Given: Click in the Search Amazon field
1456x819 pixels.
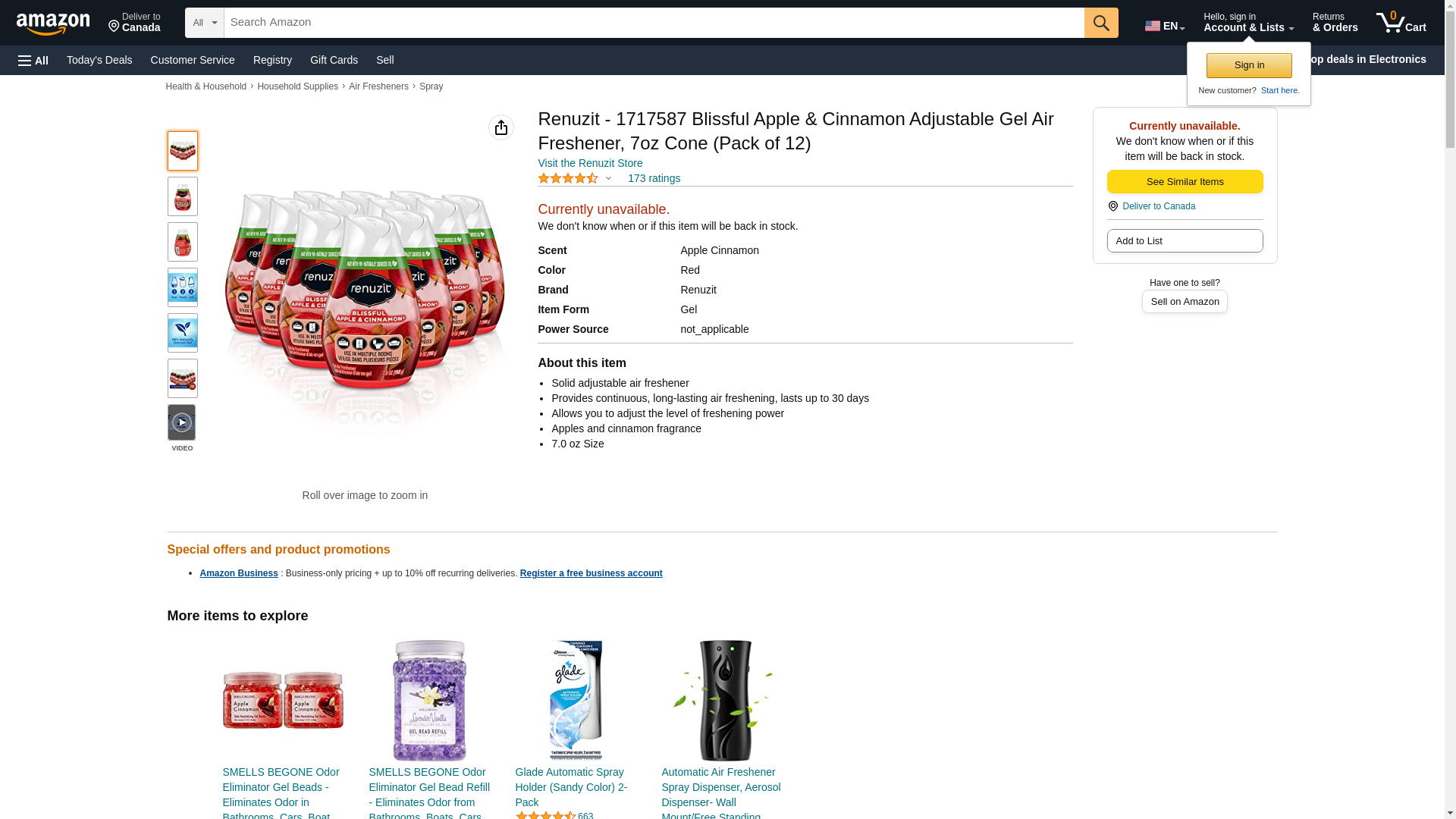Looking at the screenshot, I should 654,23.
